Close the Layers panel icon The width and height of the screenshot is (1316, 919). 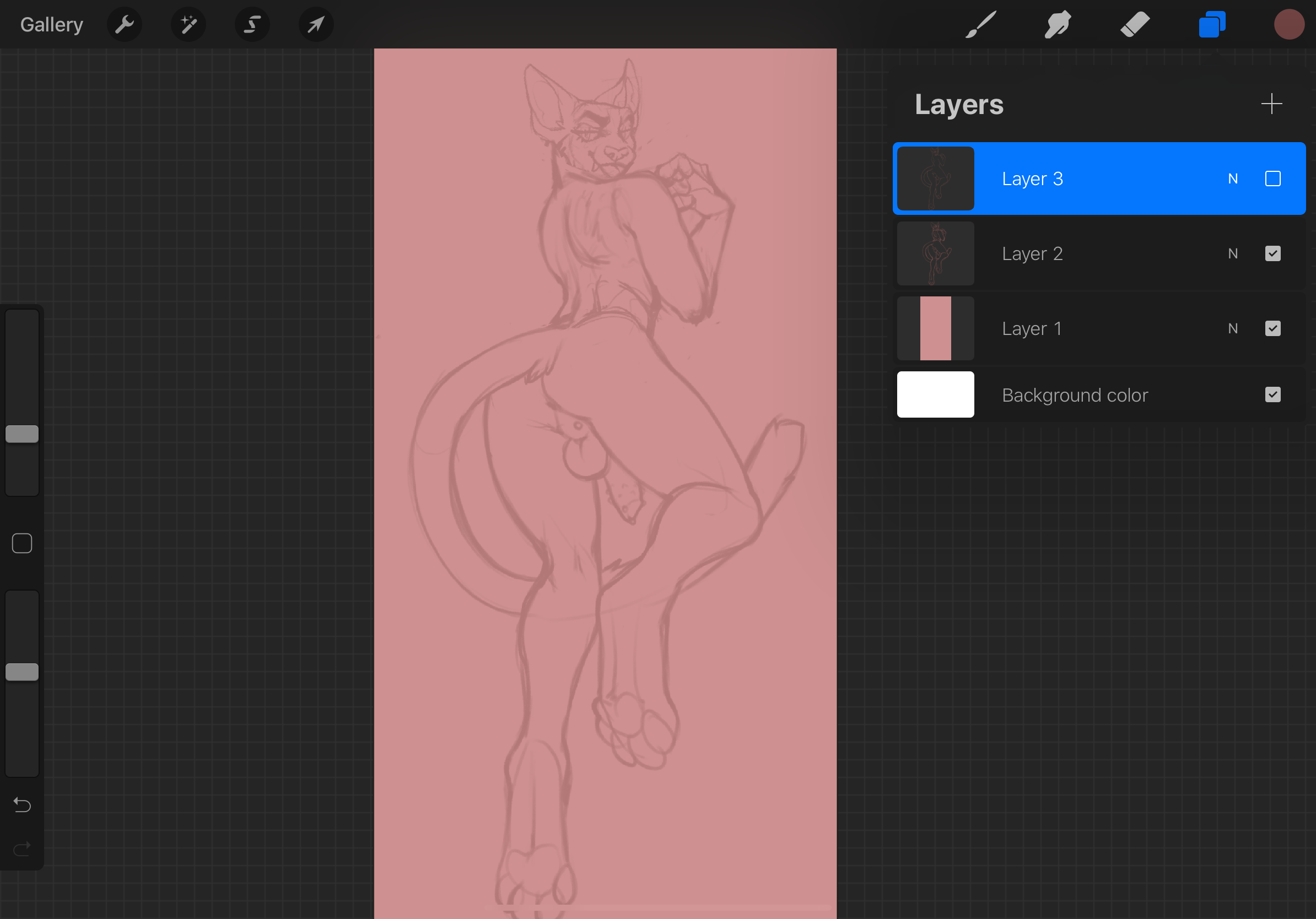[x=1212, y=25]
